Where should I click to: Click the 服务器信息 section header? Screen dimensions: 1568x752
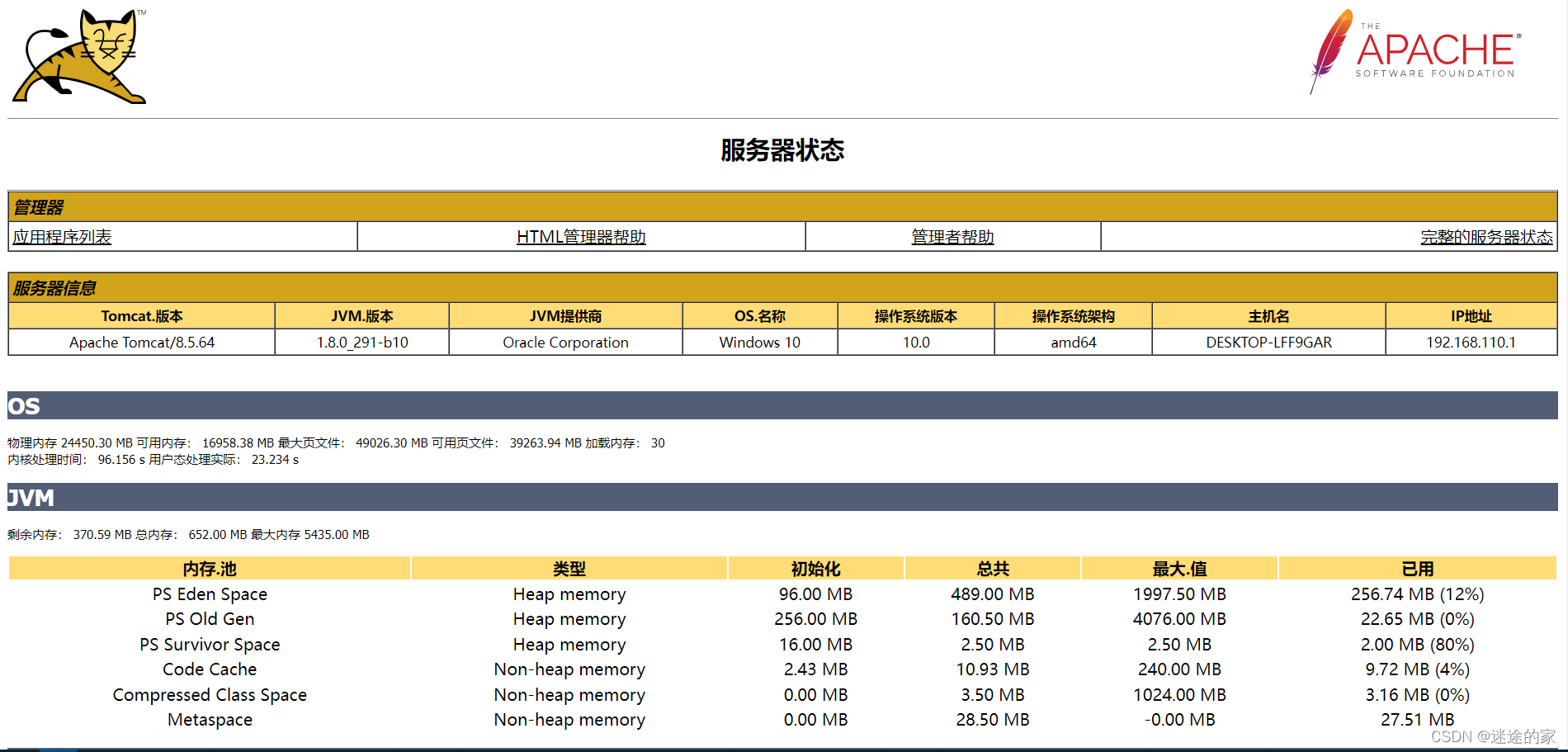click(782, 287)
